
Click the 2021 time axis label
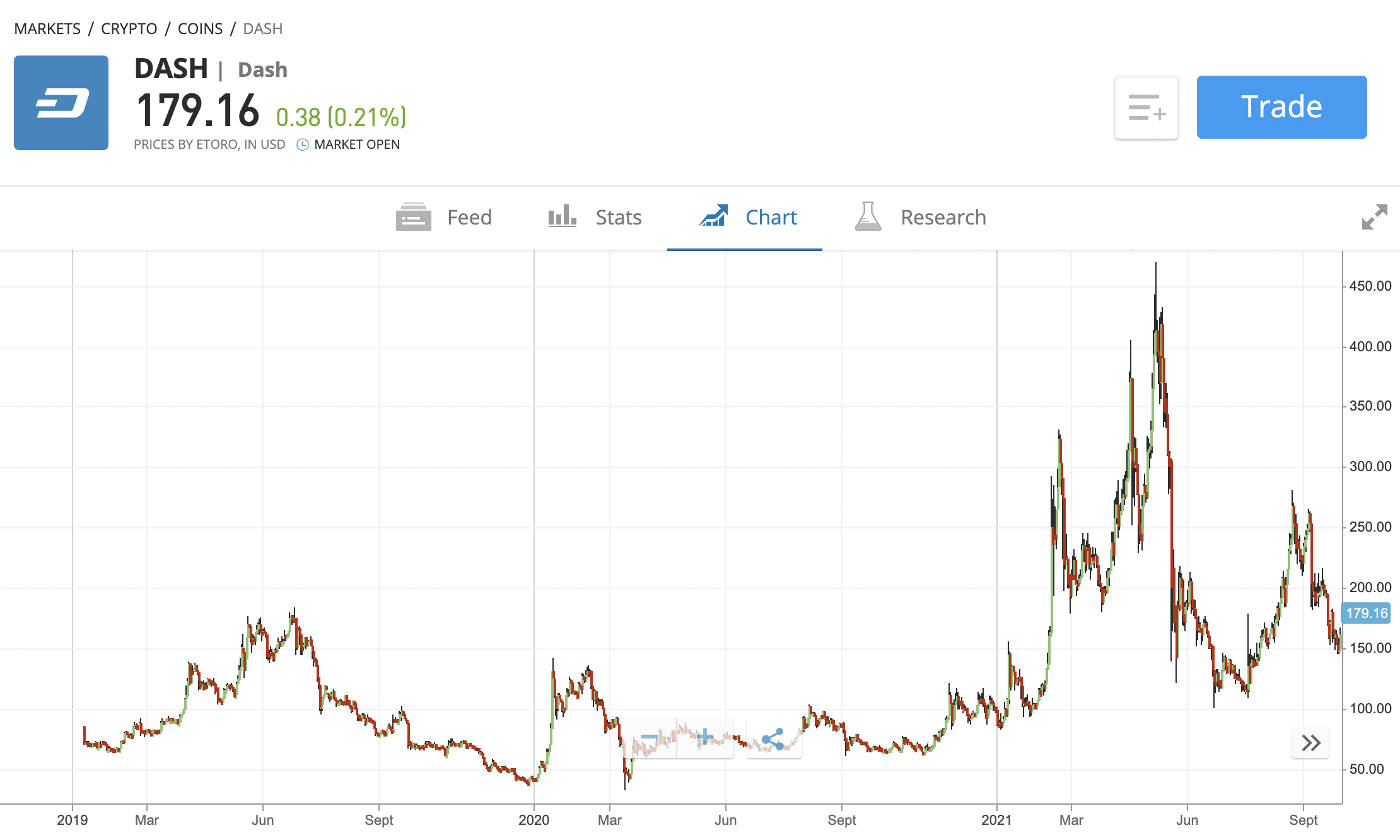click(x=996, y=820)
